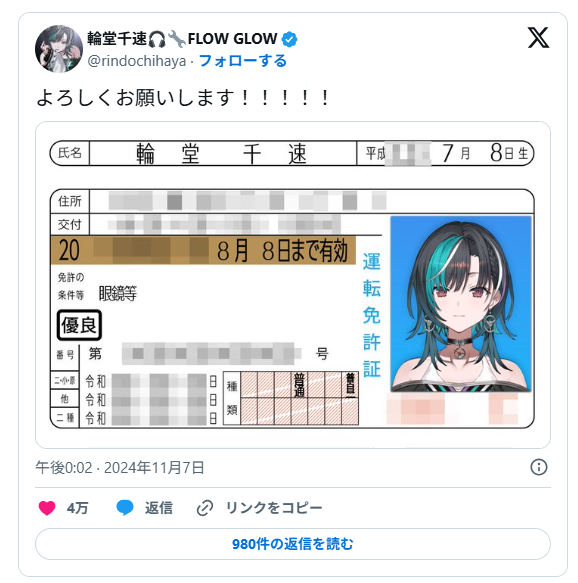This screenshot has height=583, width=578.
Task: Open the driver's license image name field
Action: click(x=223, y=153)
